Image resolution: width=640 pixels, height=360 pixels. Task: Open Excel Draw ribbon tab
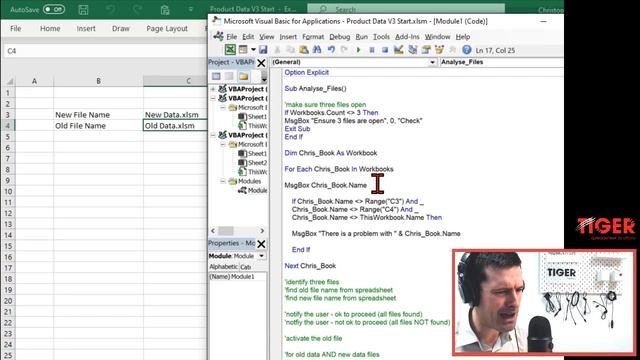coord(120,29)
